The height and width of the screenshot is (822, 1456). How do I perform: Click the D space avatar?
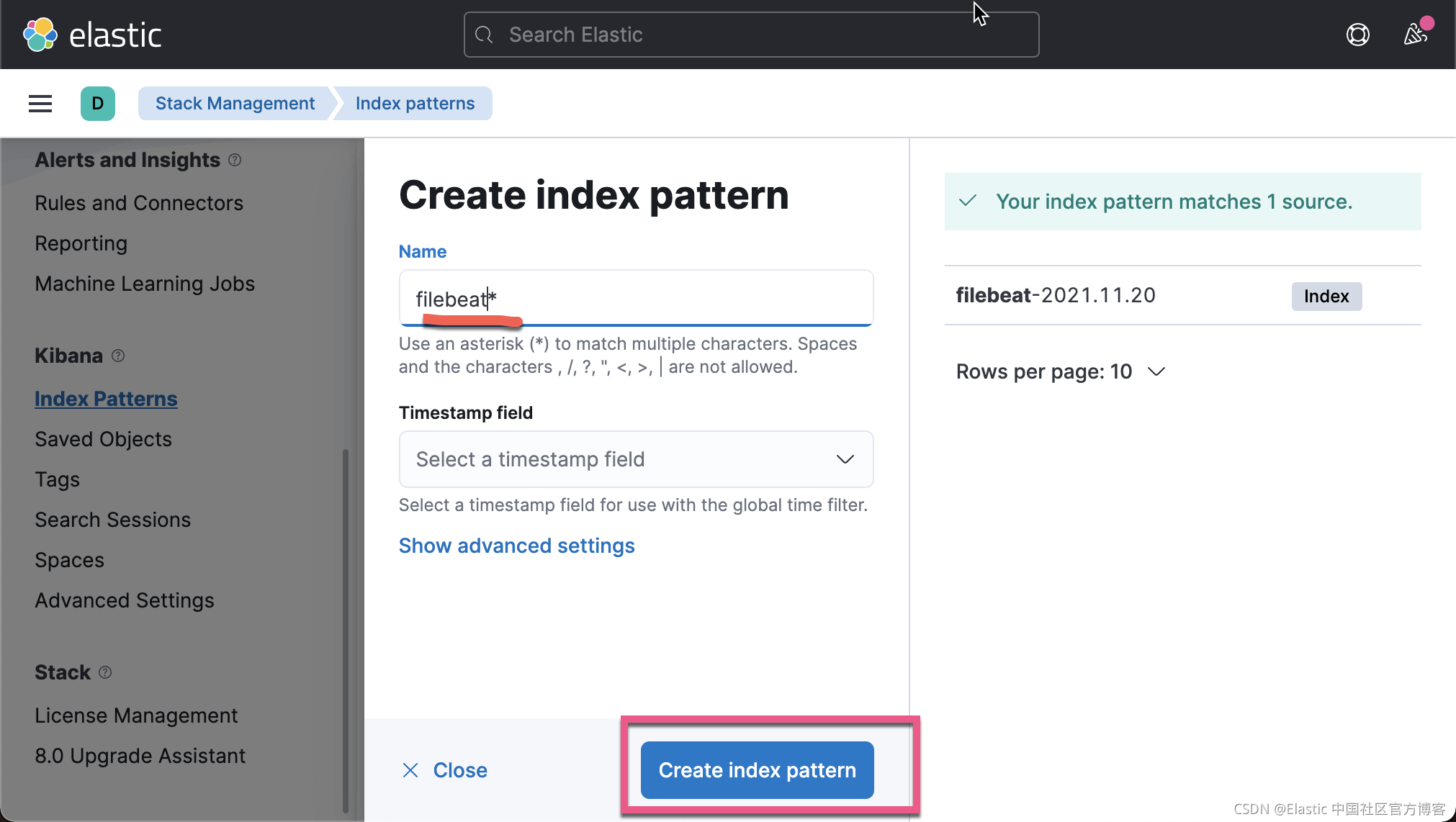click(98, 104)
